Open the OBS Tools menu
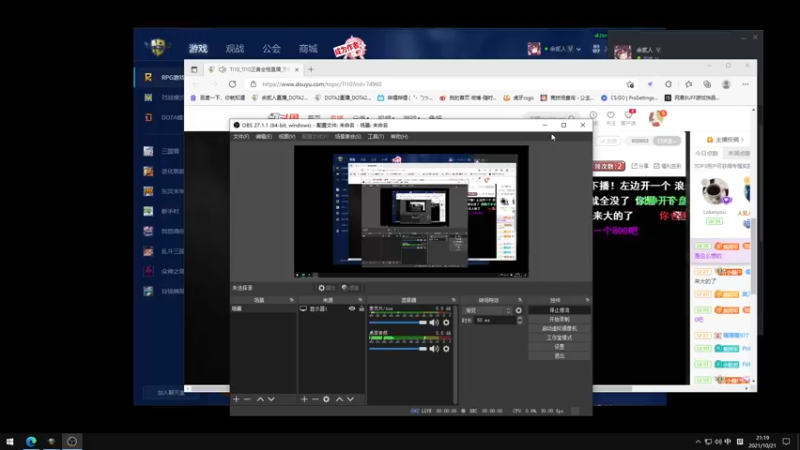Viewport: 800px width, 450px height. pos(376,137)
